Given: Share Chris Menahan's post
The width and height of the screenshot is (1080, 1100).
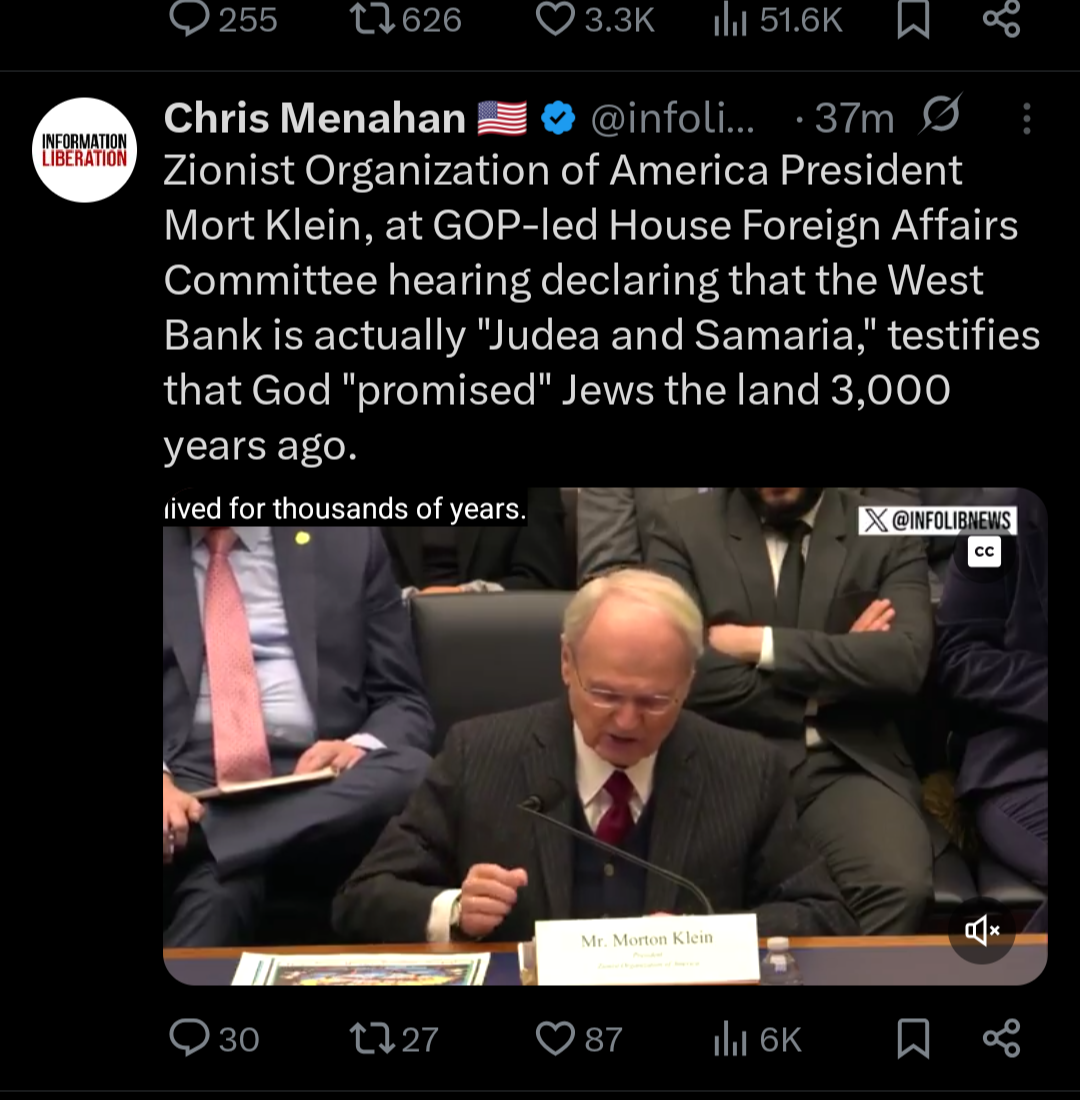Looking at the screenshot, I should pyautogui.click(x=1001, y=1039).
